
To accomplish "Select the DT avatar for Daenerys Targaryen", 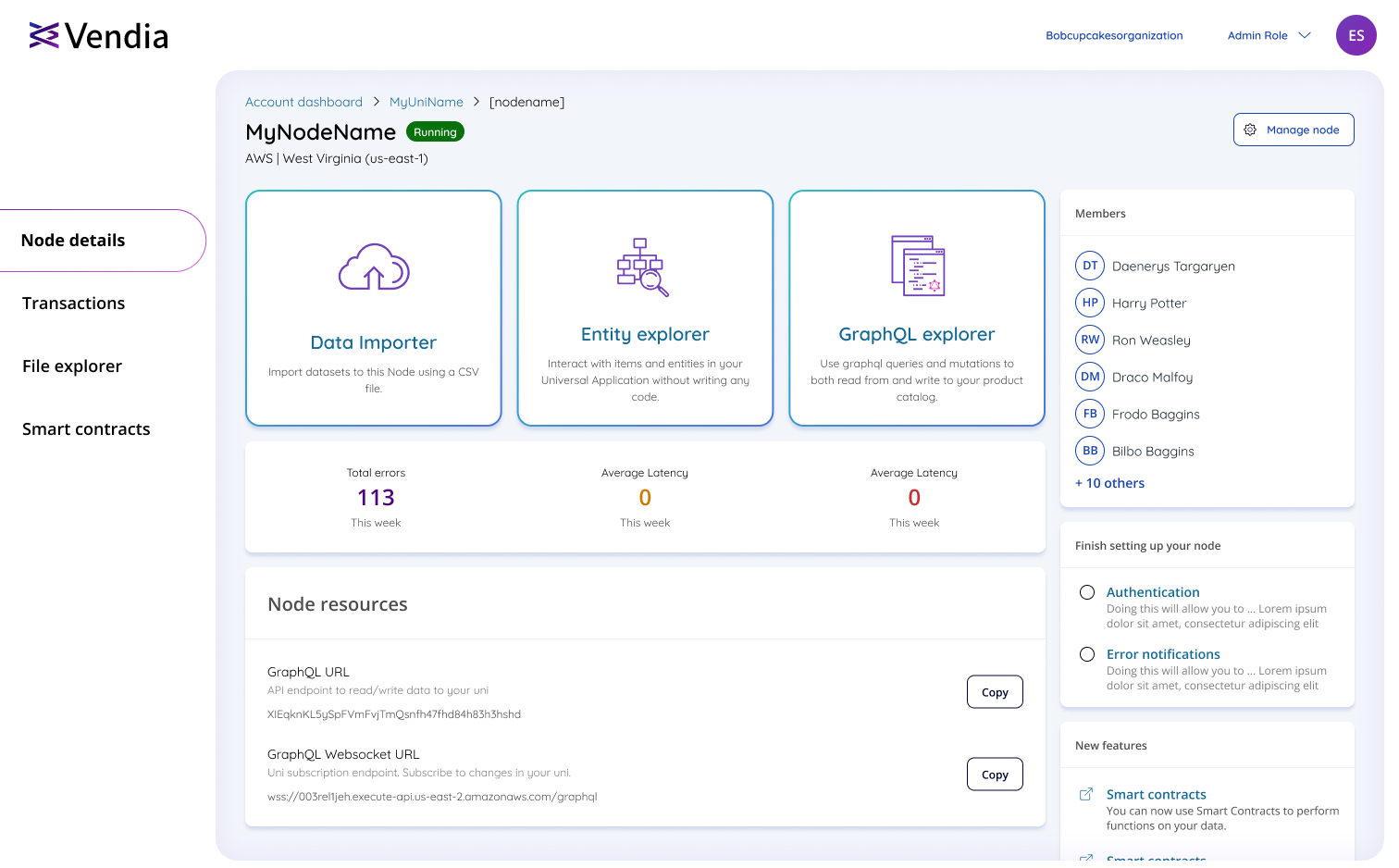I will [1090, 266].
